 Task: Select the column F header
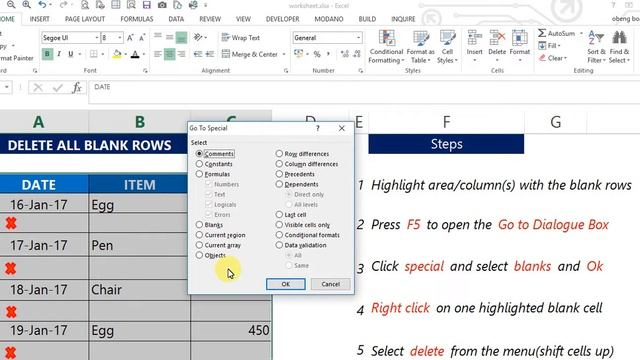coord(447,122)
